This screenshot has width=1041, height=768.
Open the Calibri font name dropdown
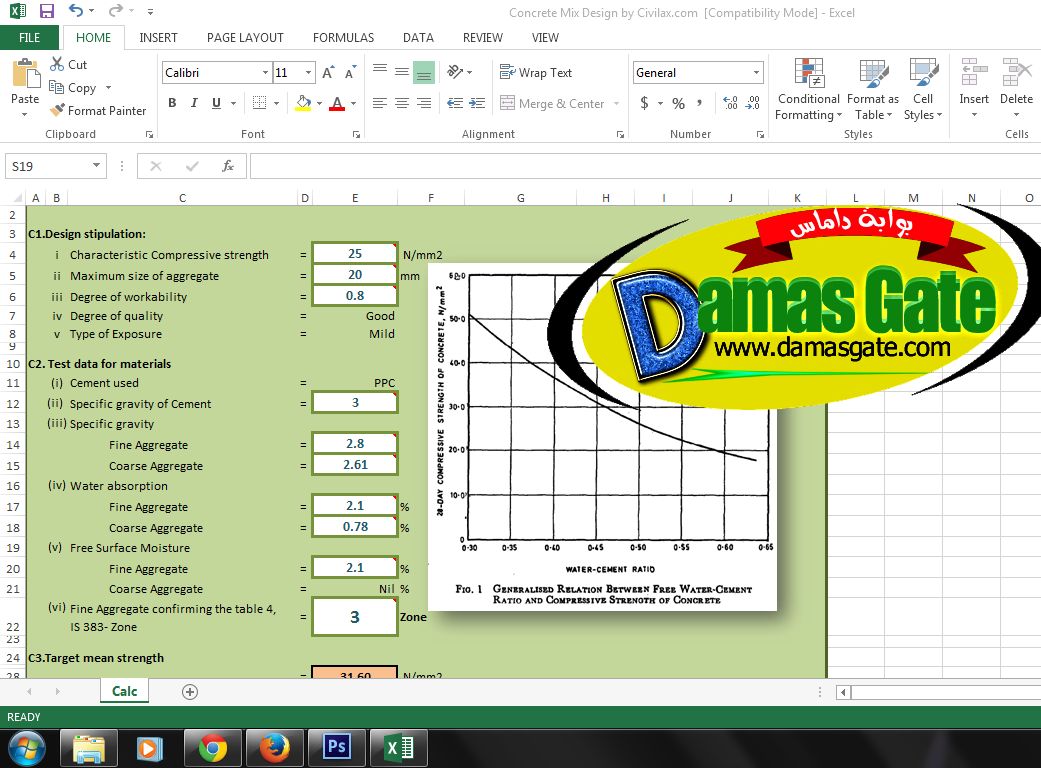[265, 72]
